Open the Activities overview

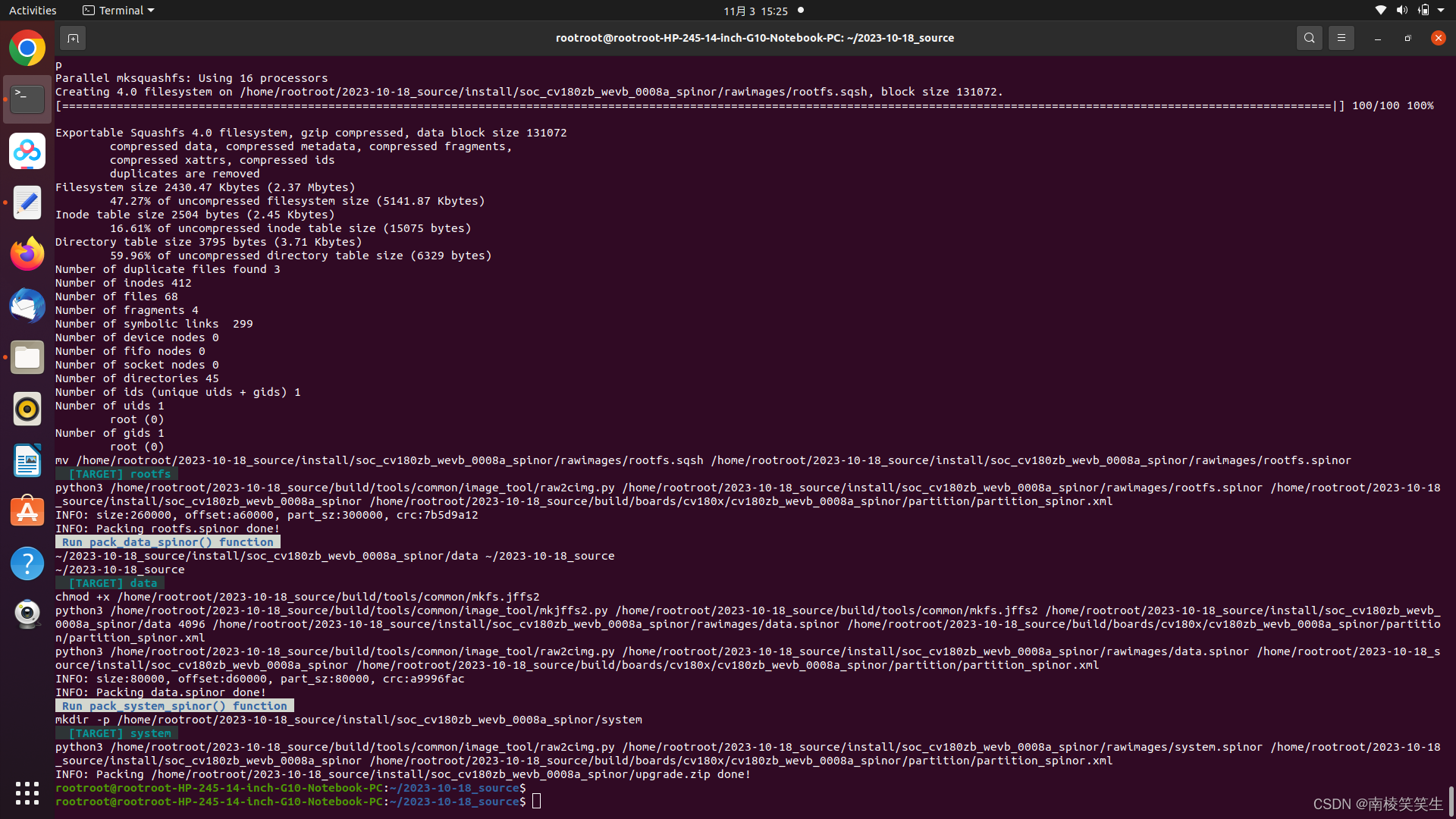click(33, 11)
